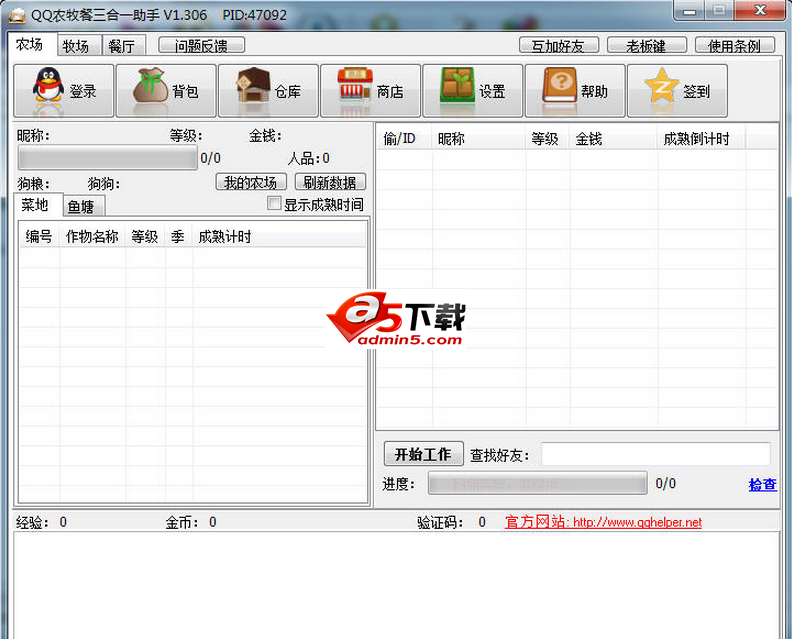The width and height of the screenshot is (792, 639).
Task: Click the crop table 等级 column header
Action: point(145,236)
